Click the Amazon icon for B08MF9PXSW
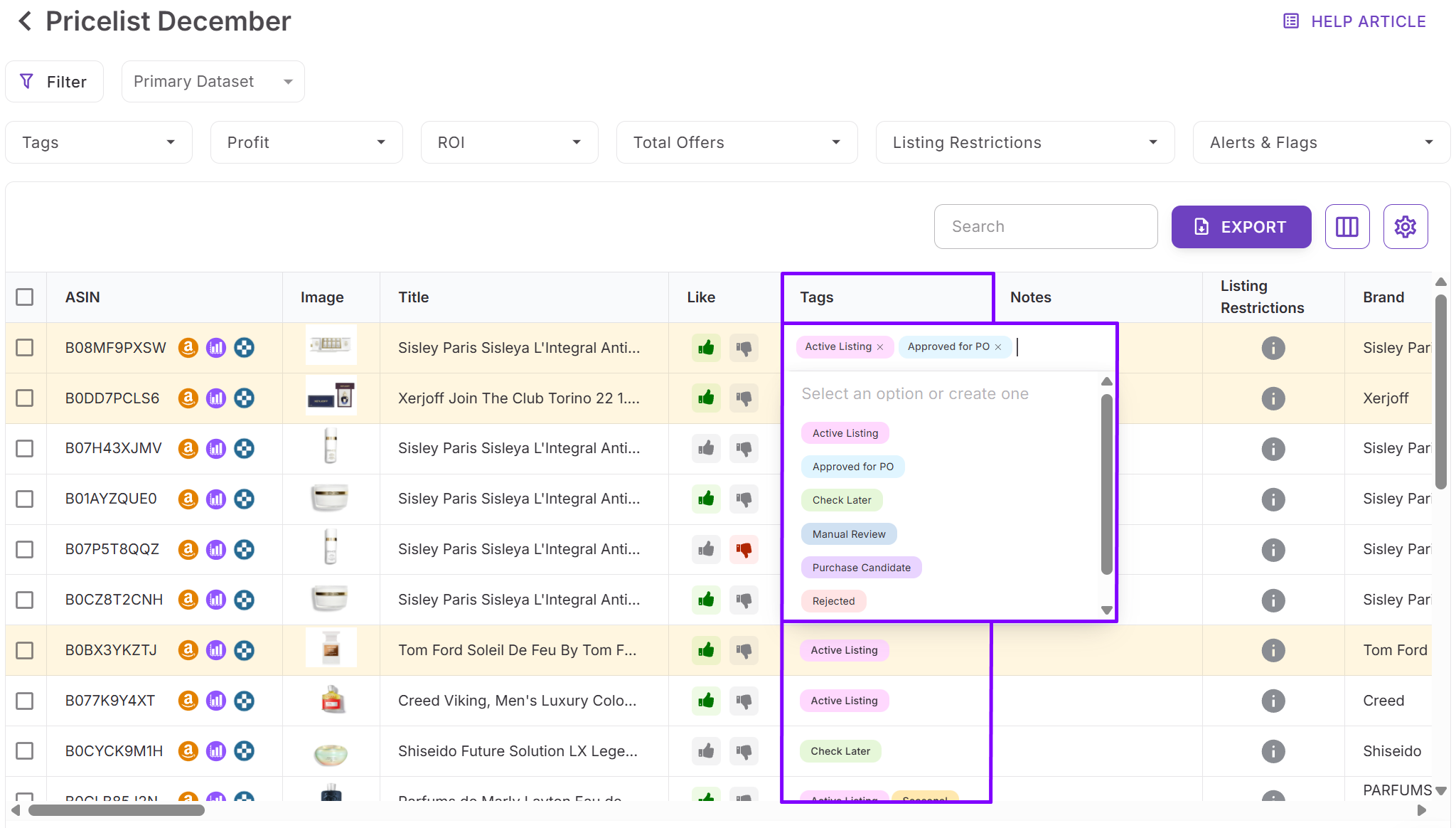The width and height of the screenshot is (1456, 828). point(188,348)
